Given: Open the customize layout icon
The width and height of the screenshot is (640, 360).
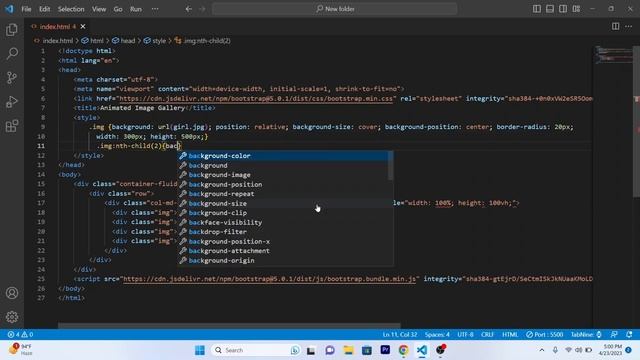Looking at the screenshot, I should pos(576,9).
